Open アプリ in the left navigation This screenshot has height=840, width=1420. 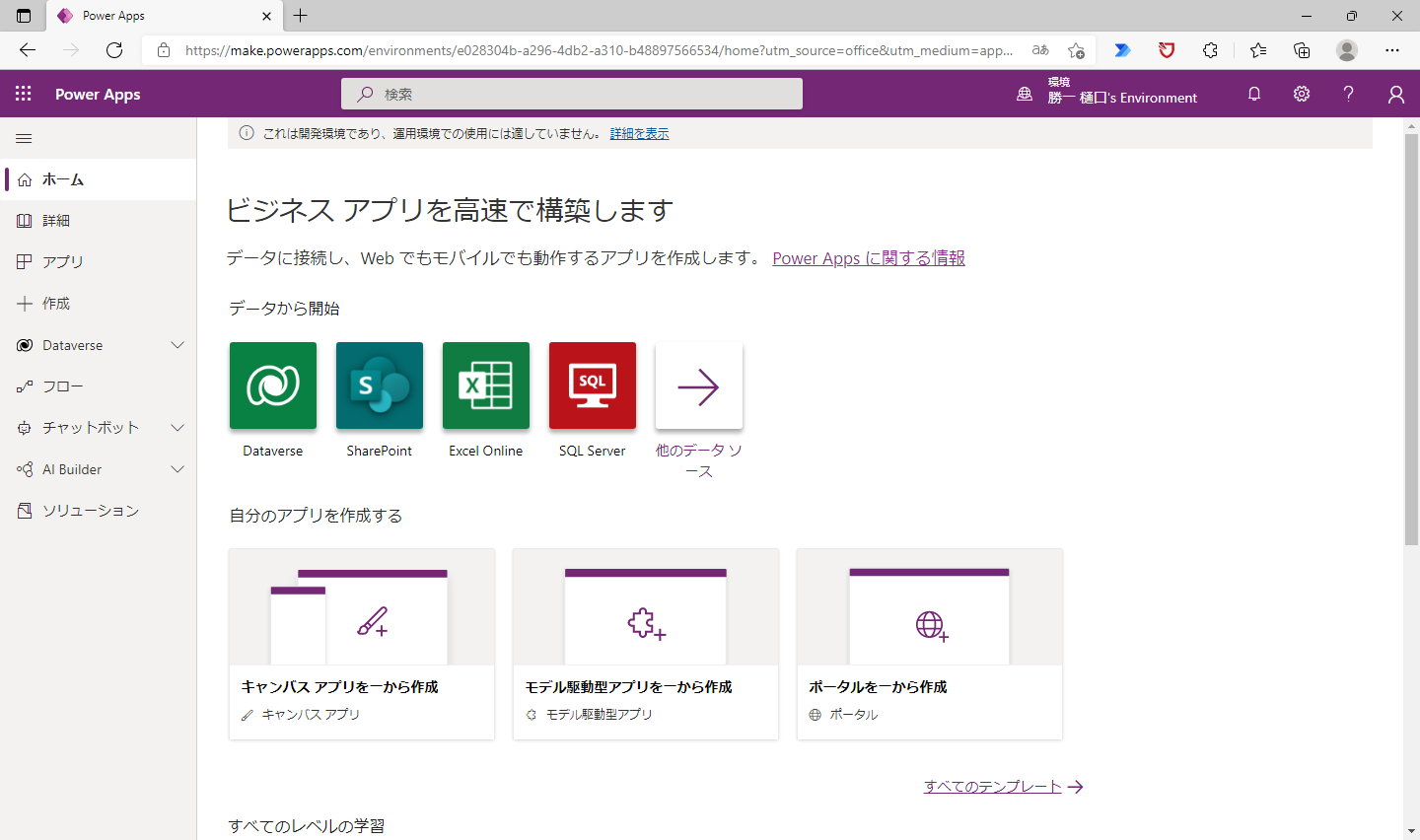pos(99,261)
